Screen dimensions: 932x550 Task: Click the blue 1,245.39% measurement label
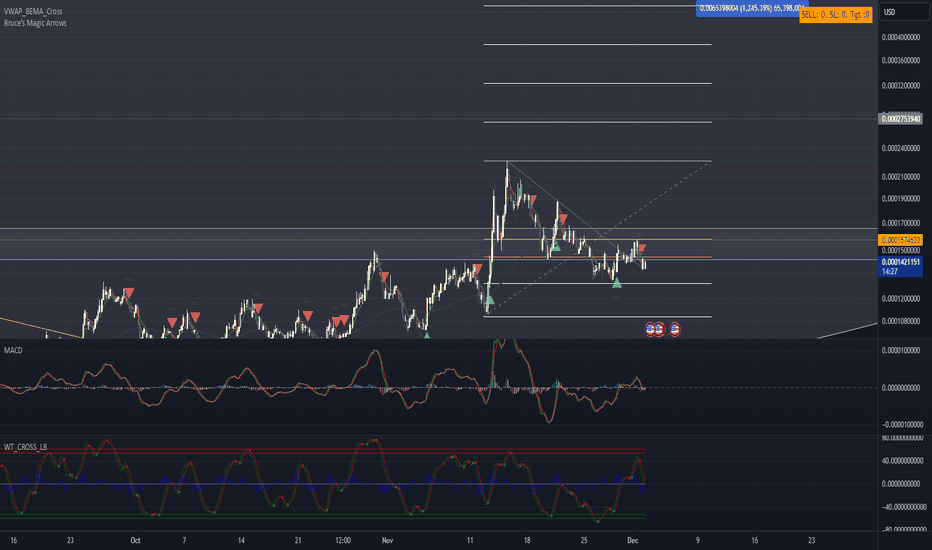751,8
